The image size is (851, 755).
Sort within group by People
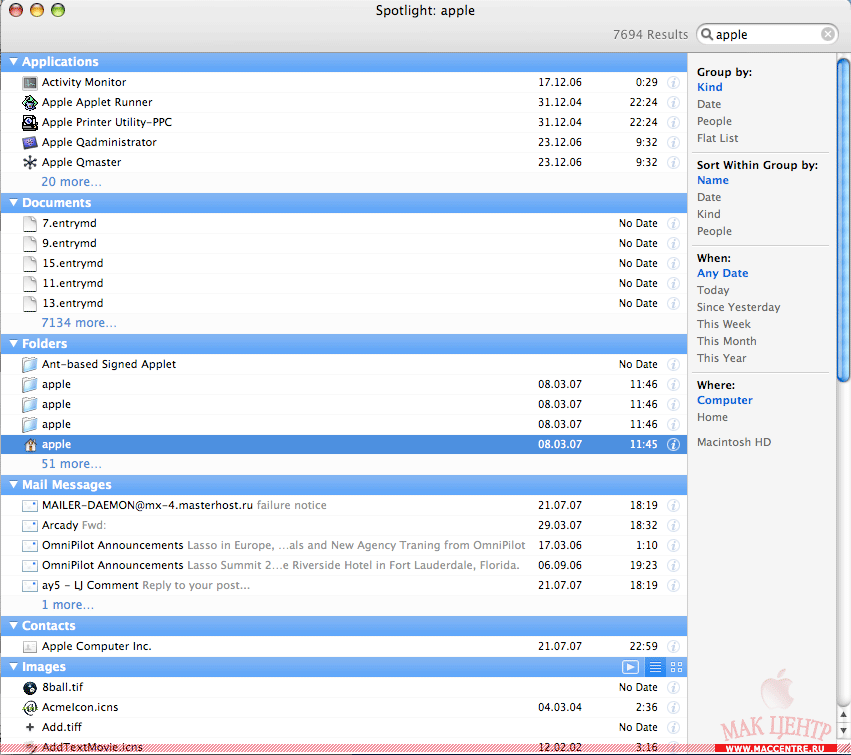714,232
